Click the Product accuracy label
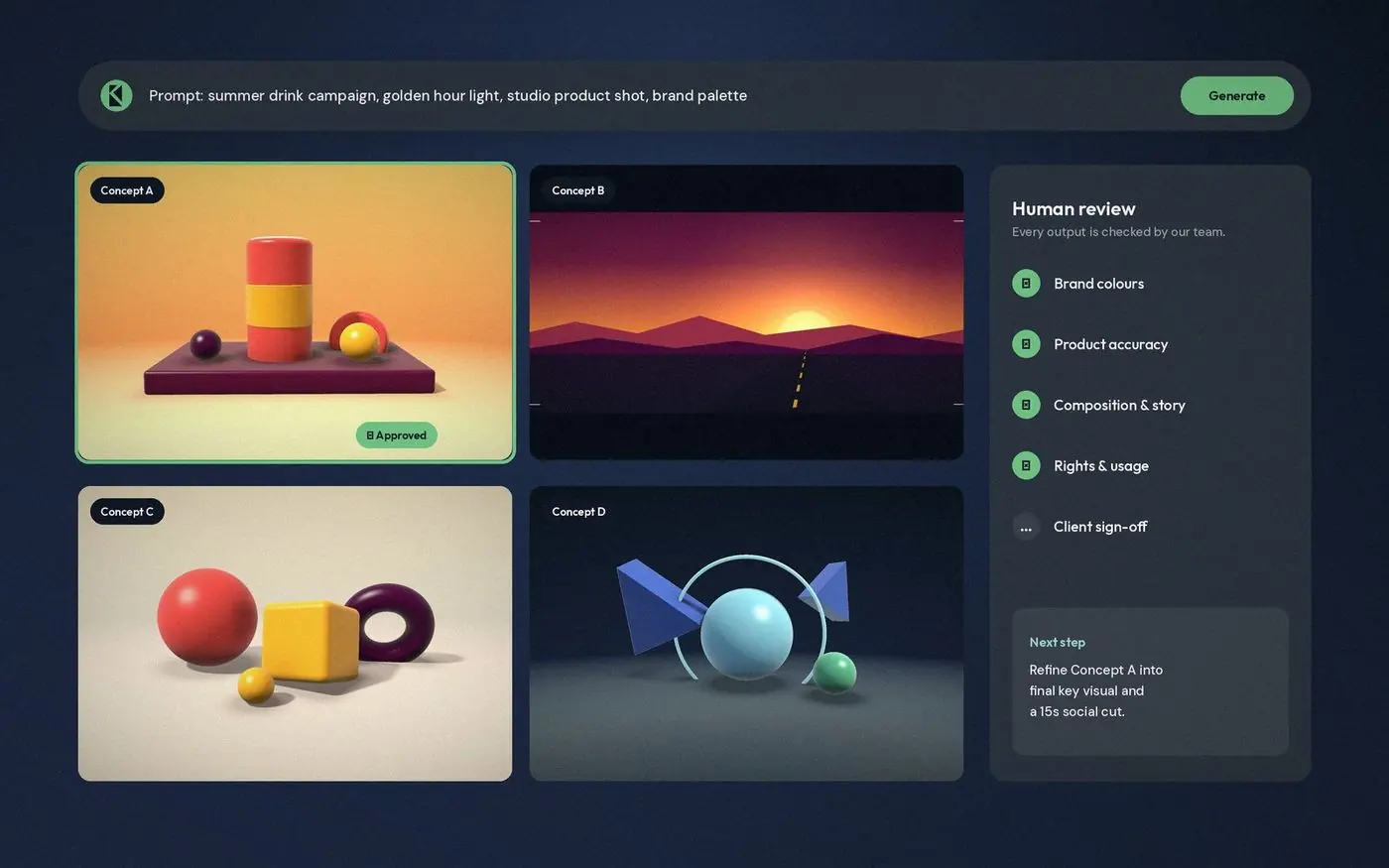This screenshot has height=868, width=1389. [1110, 344]
